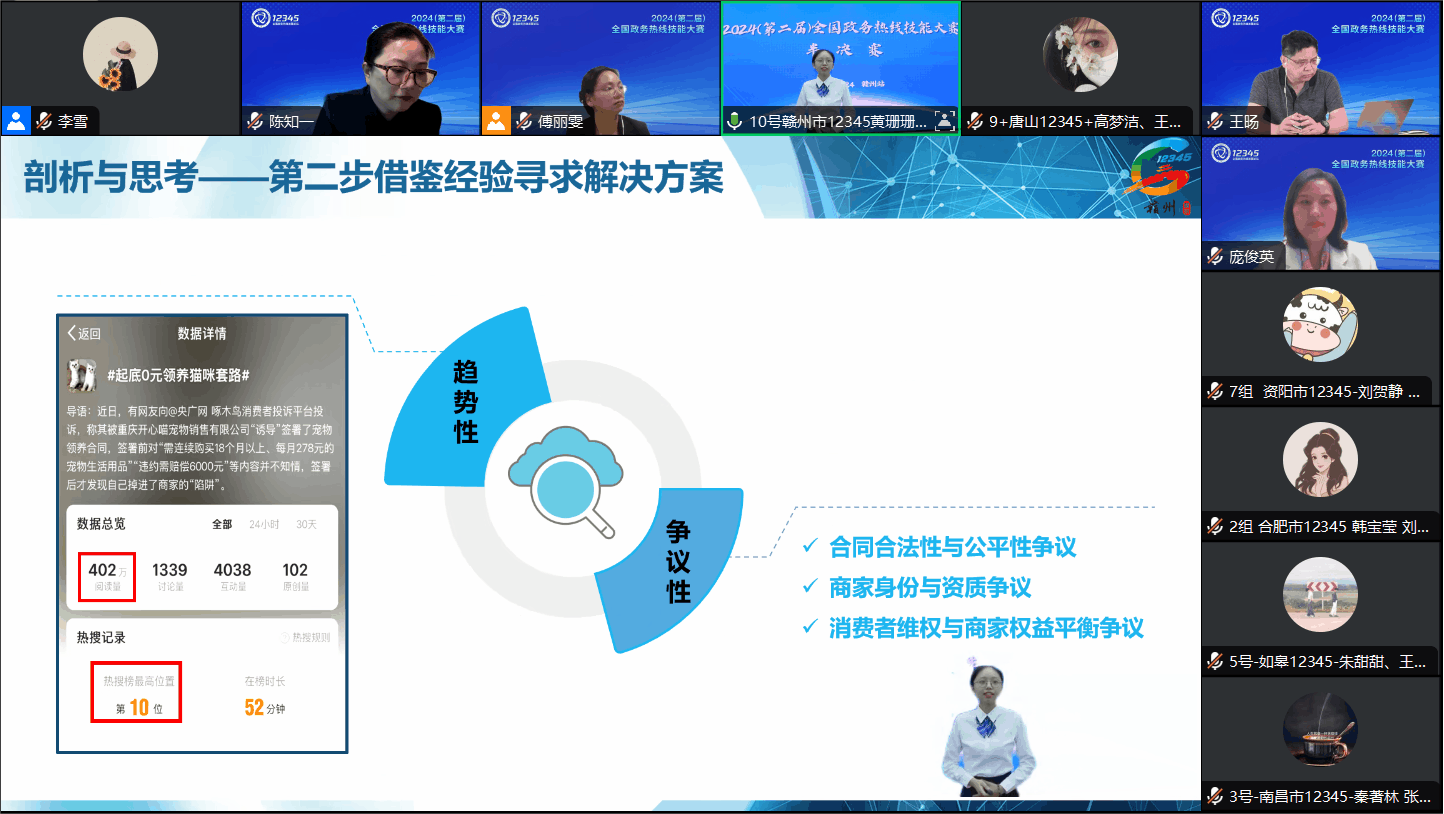Click the orange co-host badge beside 傅丽雯

pyautogui.click(x=497, y=122)
